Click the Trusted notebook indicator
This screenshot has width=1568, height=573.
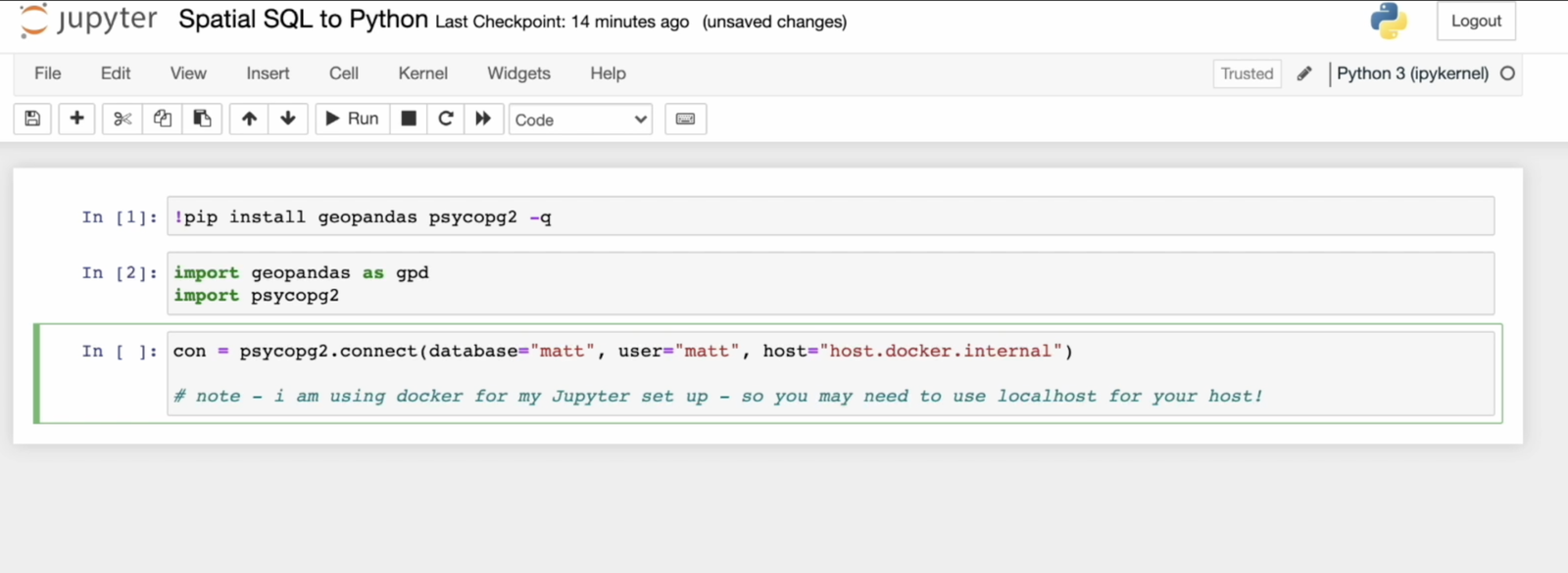1247,73
